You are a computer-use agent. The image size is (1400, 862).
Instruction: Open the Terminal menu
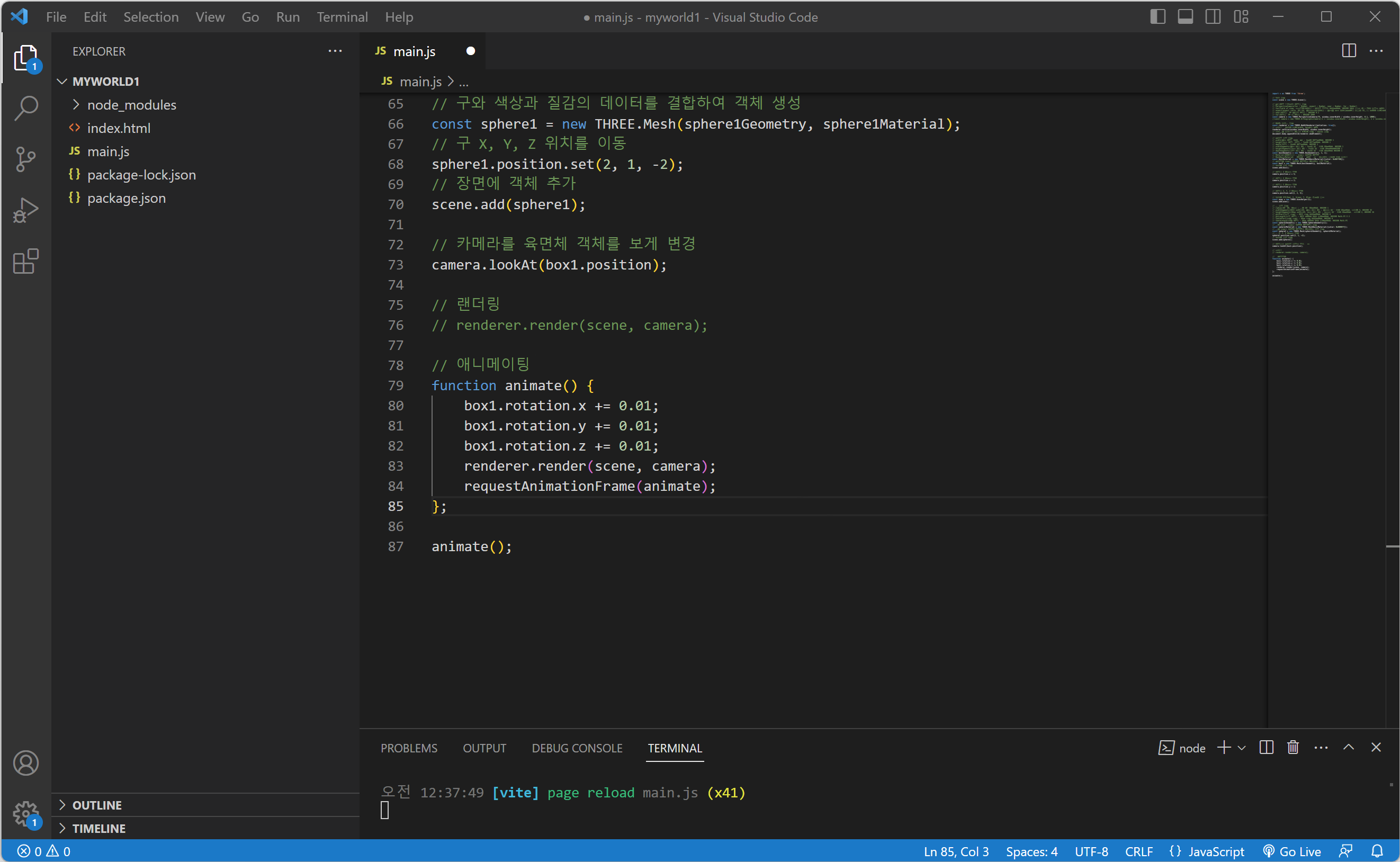pyautogui.click(x=342, y=17)
